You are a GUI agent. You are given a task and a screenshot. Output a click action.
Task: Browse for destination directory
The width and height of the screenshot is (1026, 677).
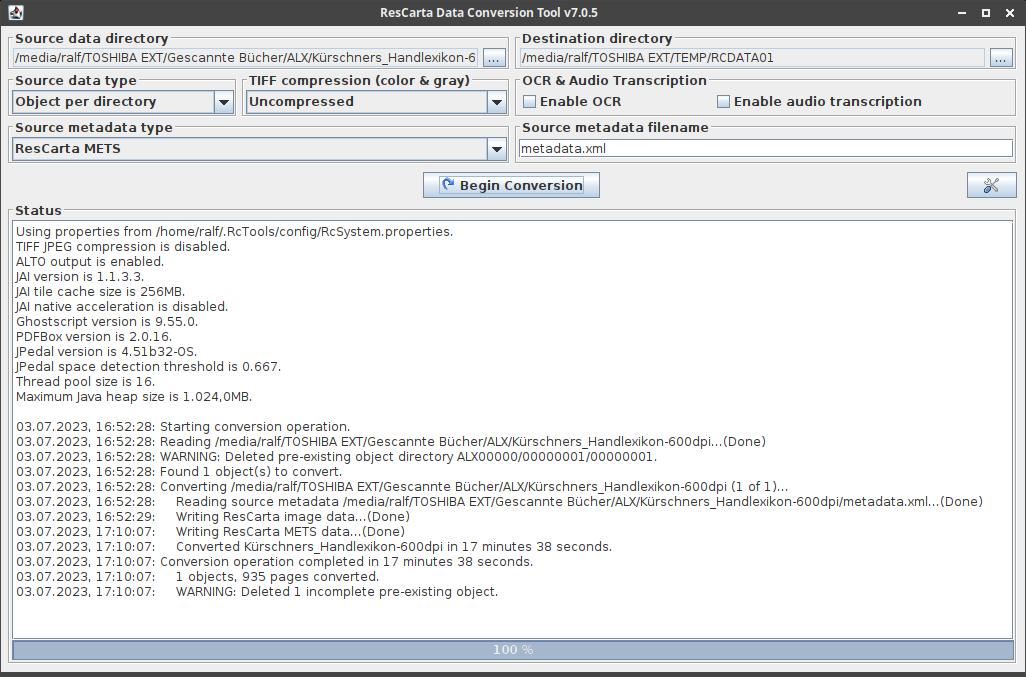(x=1000, y=58)
